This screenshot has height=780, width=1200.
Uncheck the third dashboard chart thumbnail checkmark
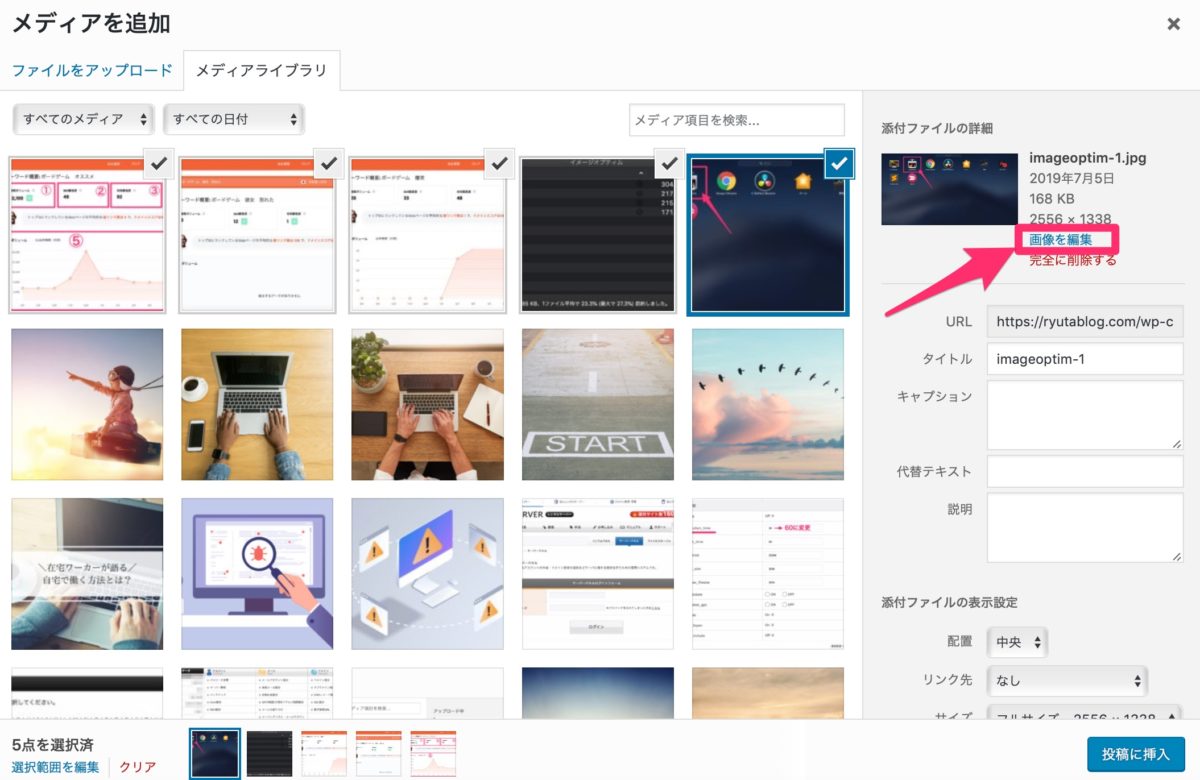coord(500,162)
